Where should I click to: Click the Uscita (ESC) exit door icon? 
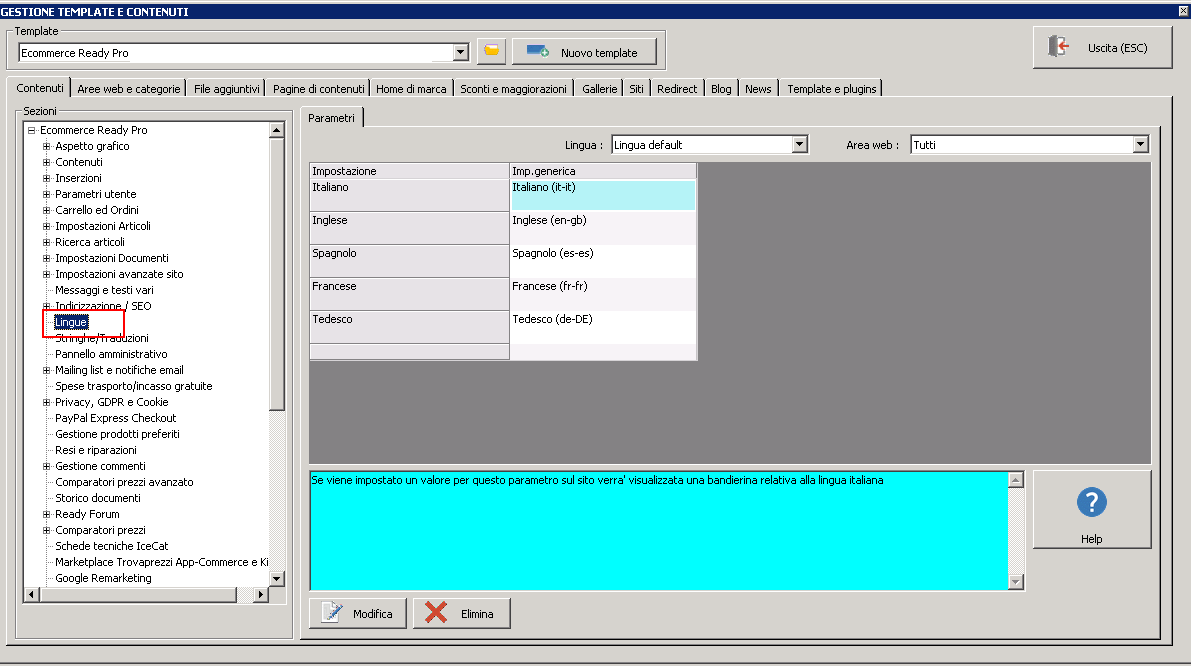pyautogui.click(x=1059, y=47)
